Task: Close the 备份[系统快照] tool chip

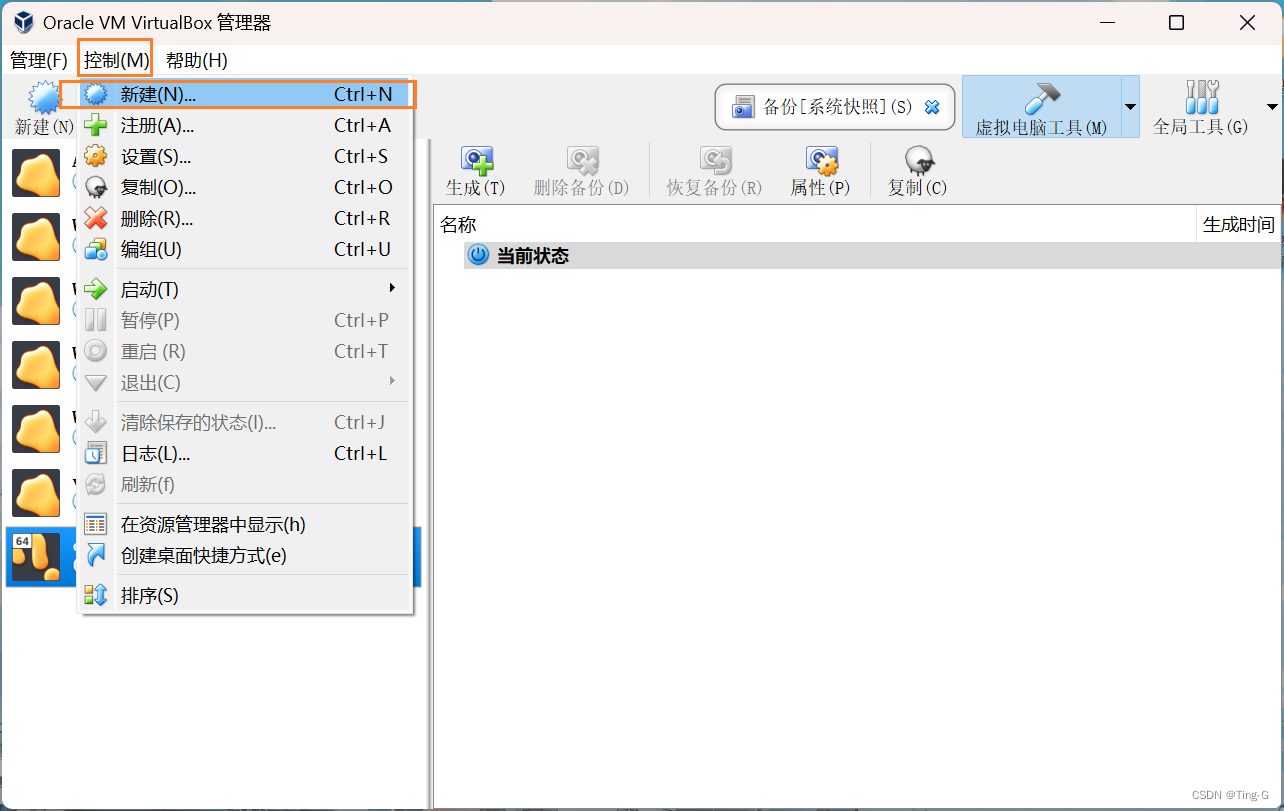Action: coord(932,107)
